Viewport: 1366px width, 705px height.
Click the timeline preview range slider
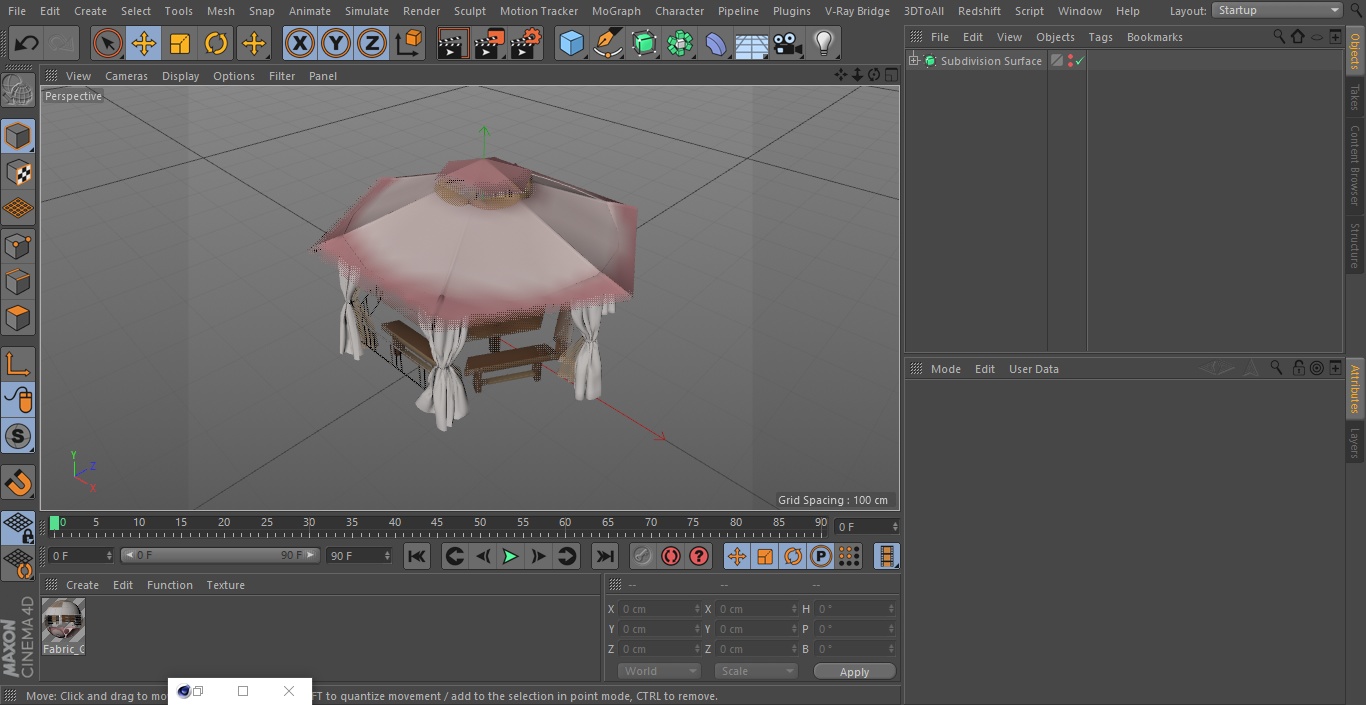(221, 555)
